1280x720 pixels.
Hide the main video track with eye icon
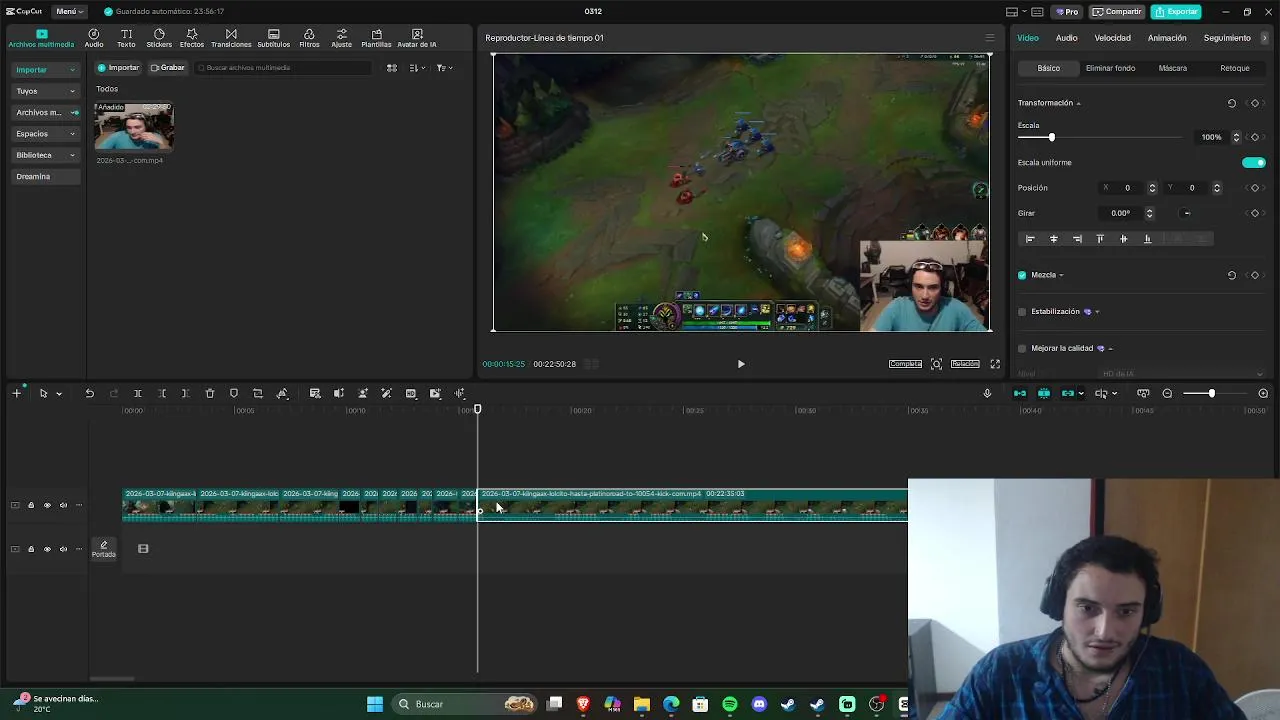[47, 505]
